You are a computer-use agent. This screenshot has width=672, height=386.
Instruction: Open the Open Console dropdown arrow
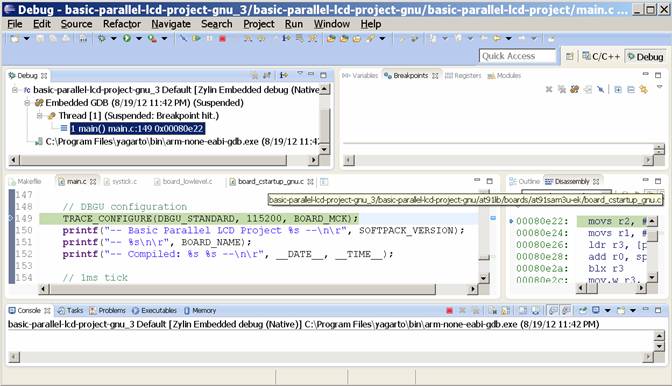coord(633,310)
